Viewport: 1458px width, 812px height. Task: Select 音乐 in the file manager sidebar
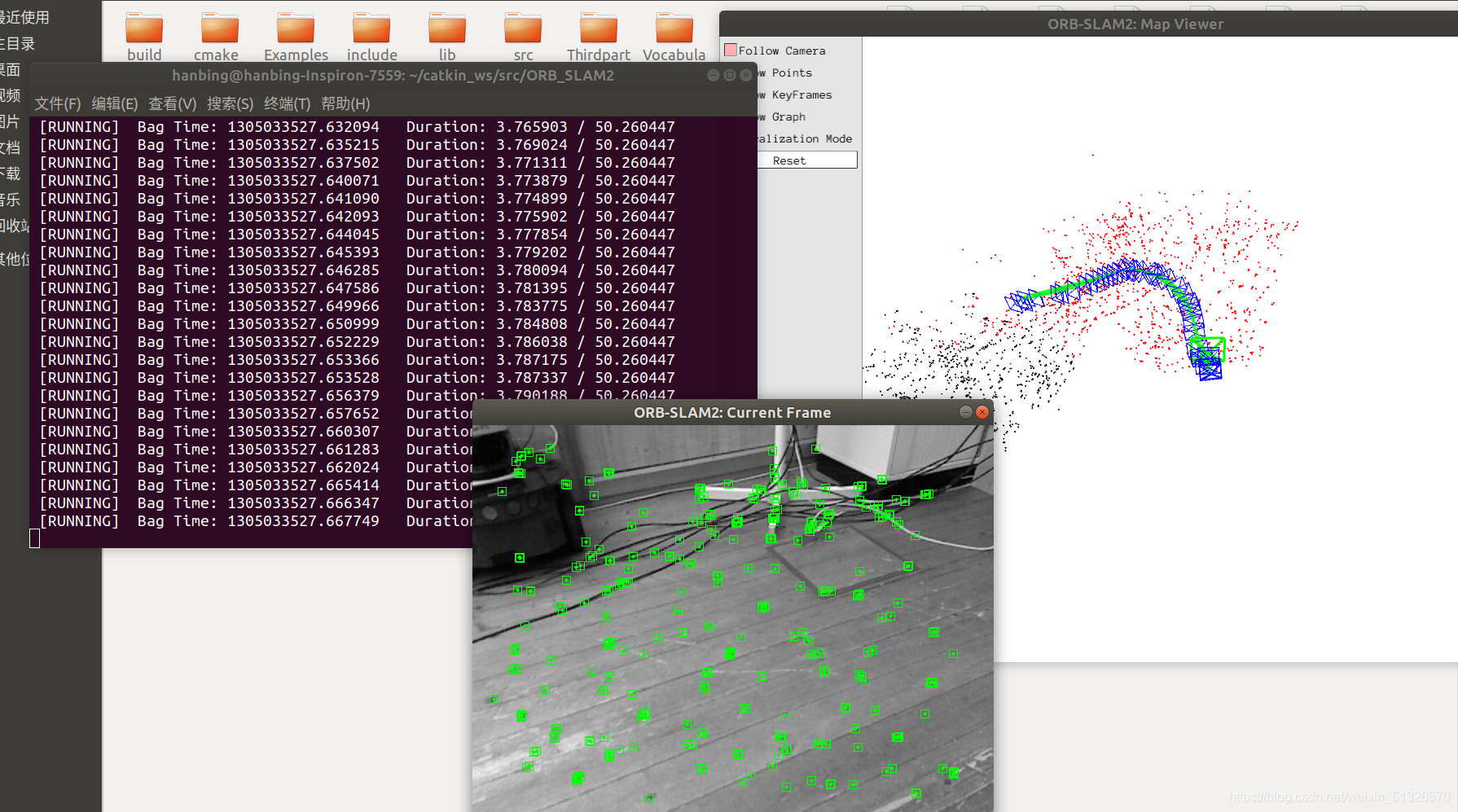click(11, 200)
